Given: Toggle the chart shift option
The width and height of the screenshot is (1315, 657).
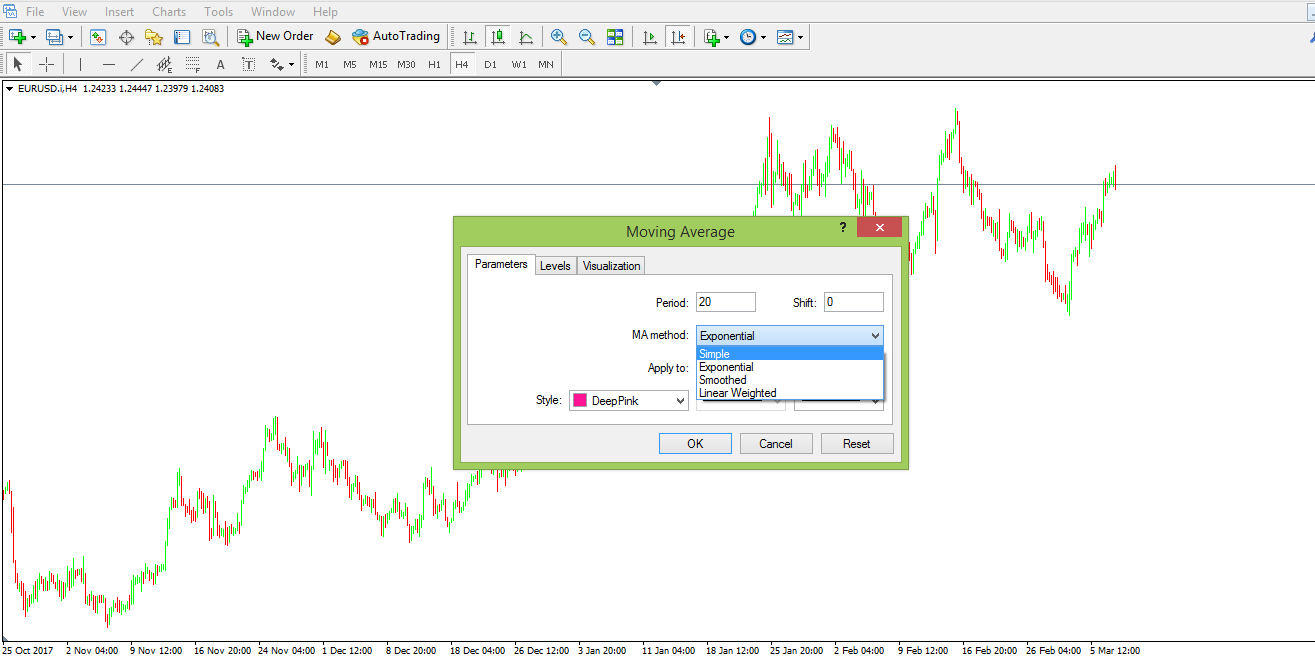Looking at the screenshot, I should coord(679,37).
